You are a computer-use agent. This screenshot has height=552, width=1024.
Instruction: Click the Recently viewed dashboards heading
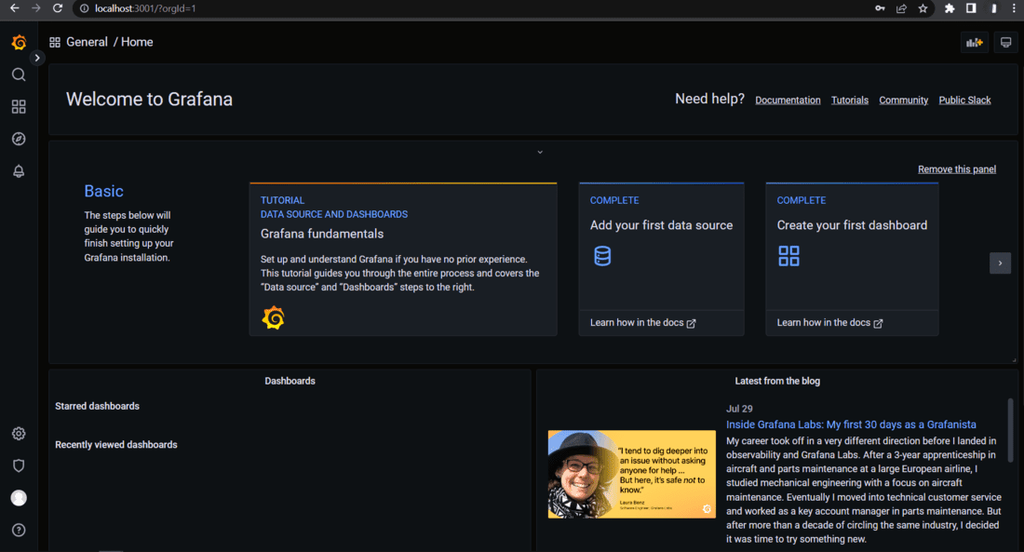point(116,445)
